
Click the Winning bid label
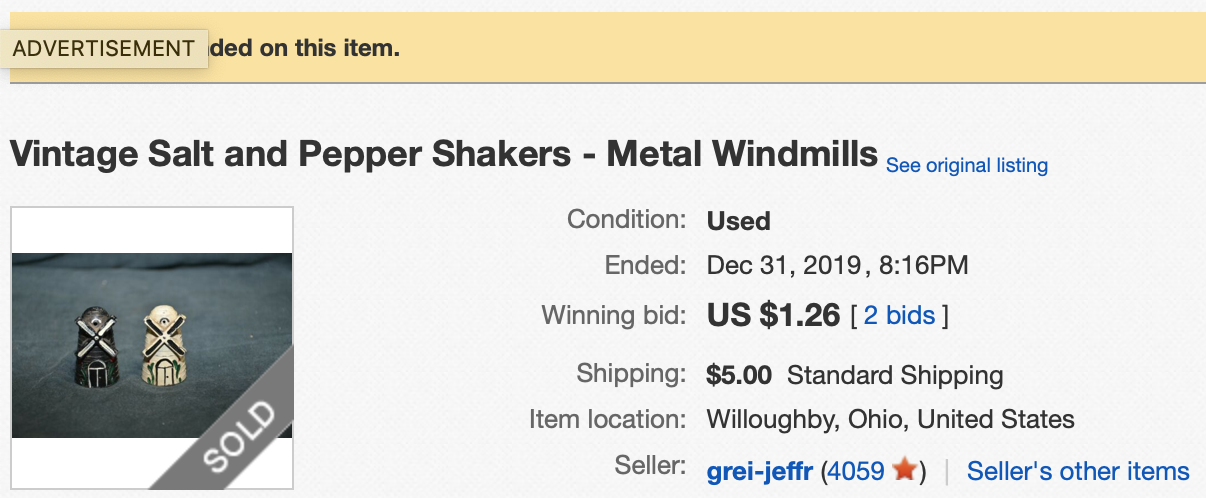point(613,316)
